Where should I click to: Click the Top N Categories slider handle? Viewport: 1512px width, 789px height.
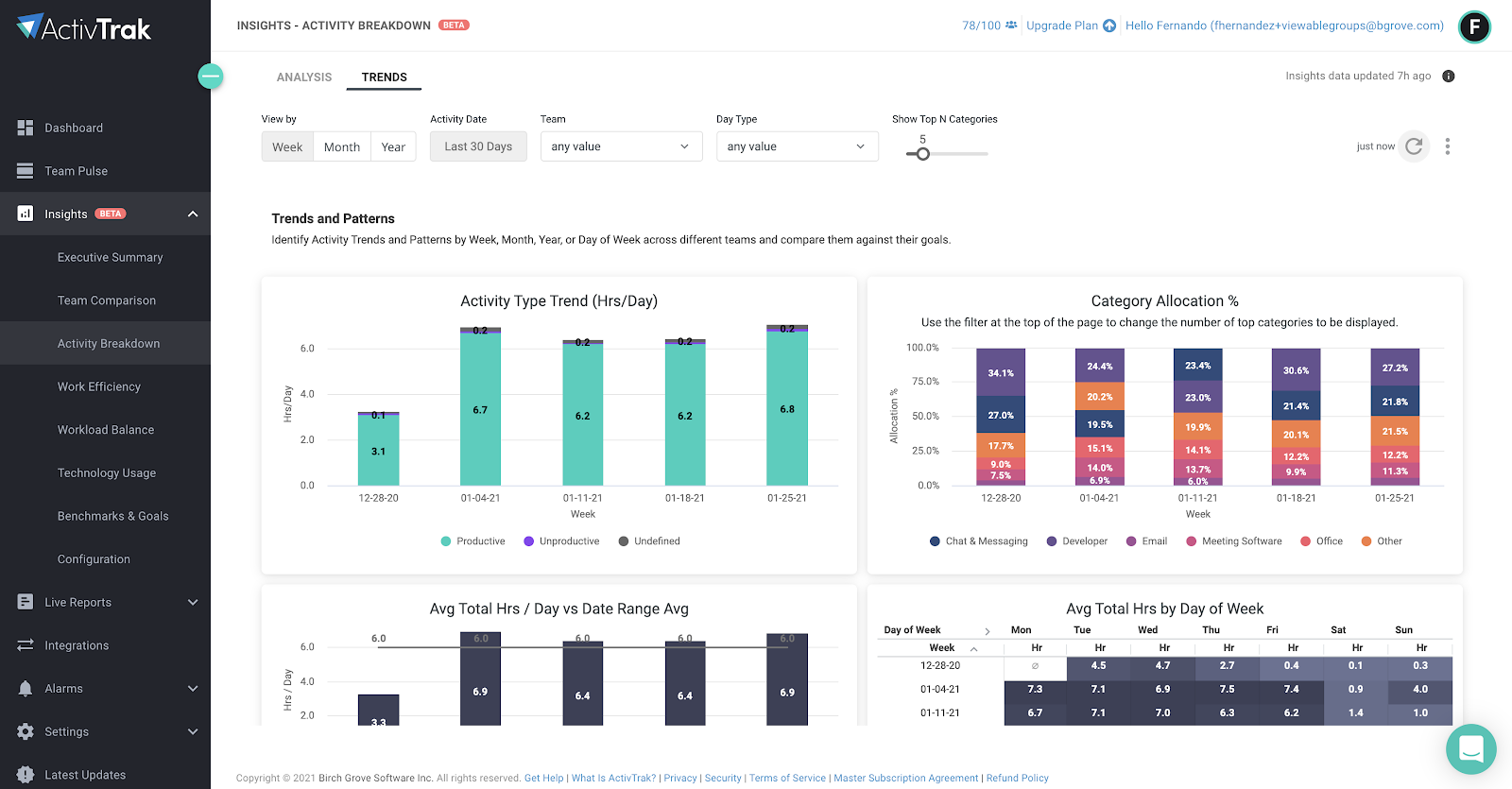pos(923,154)
